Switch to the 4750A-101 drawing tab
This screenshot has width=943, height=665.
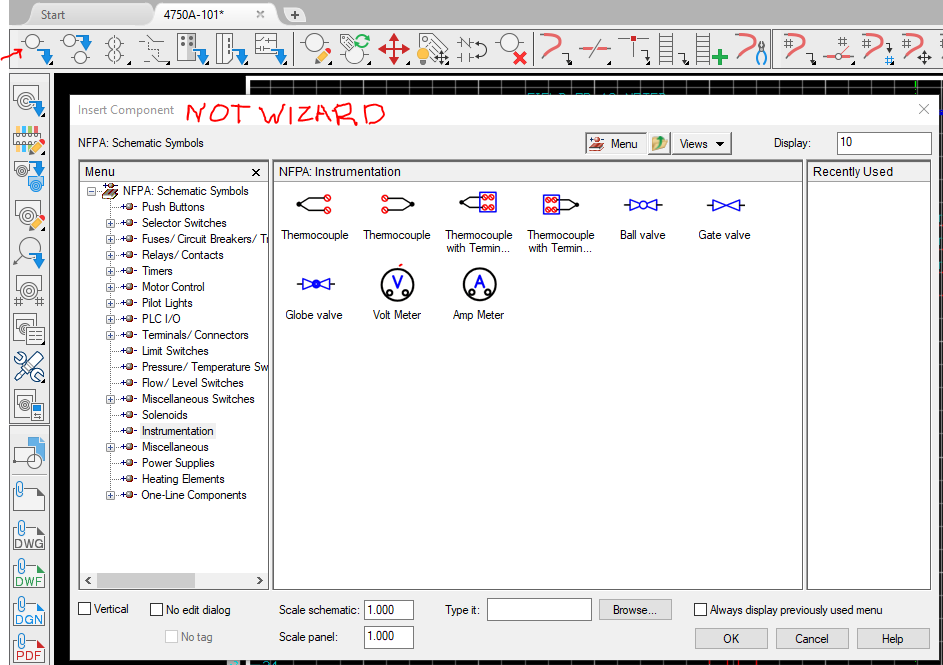click(195, 15)
